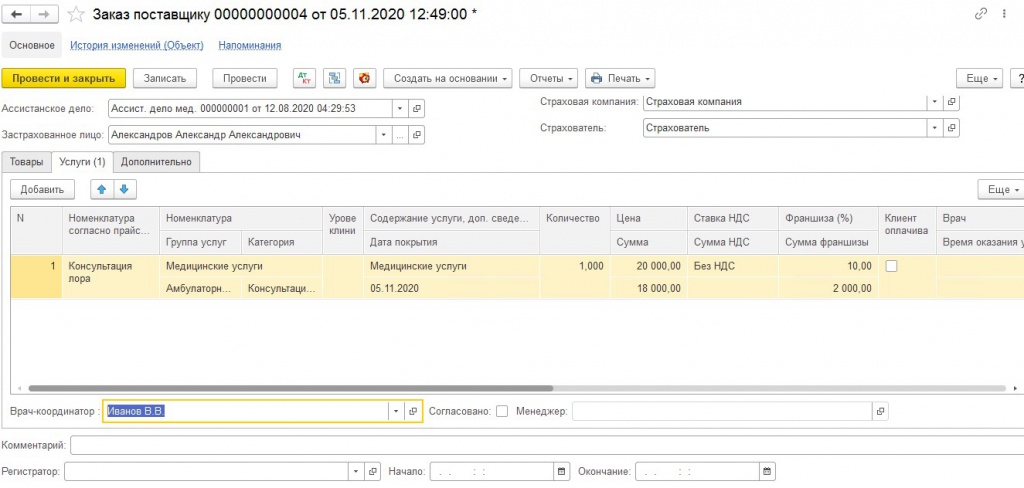Open Напоминания link
Screen dimensions: 1024x488
249,45
